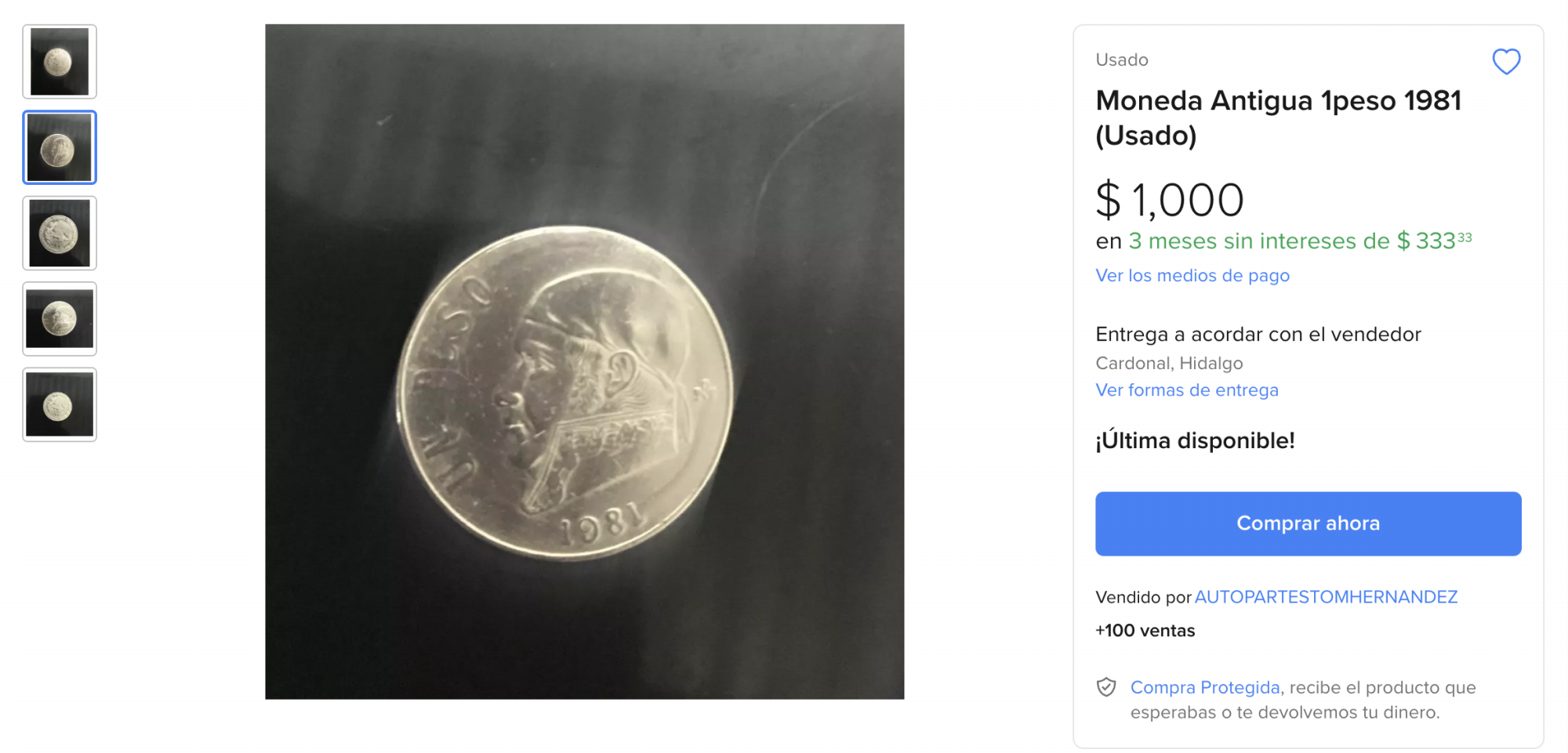
Task: Click the heart favorite icon
Action: (1505, 61)
